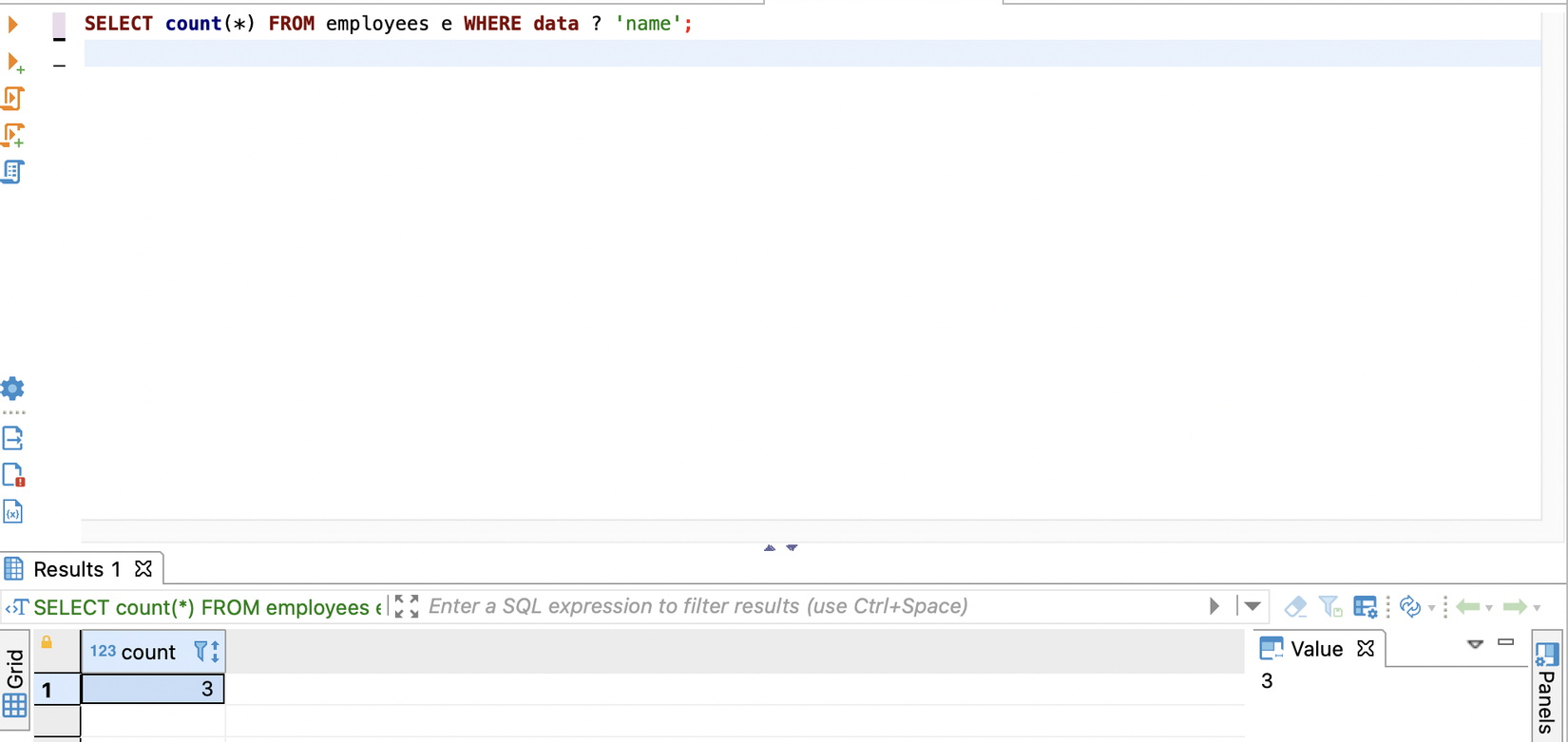1568x742 pixels.
Task: Show the server output panel icon
Action: [12, 438]
